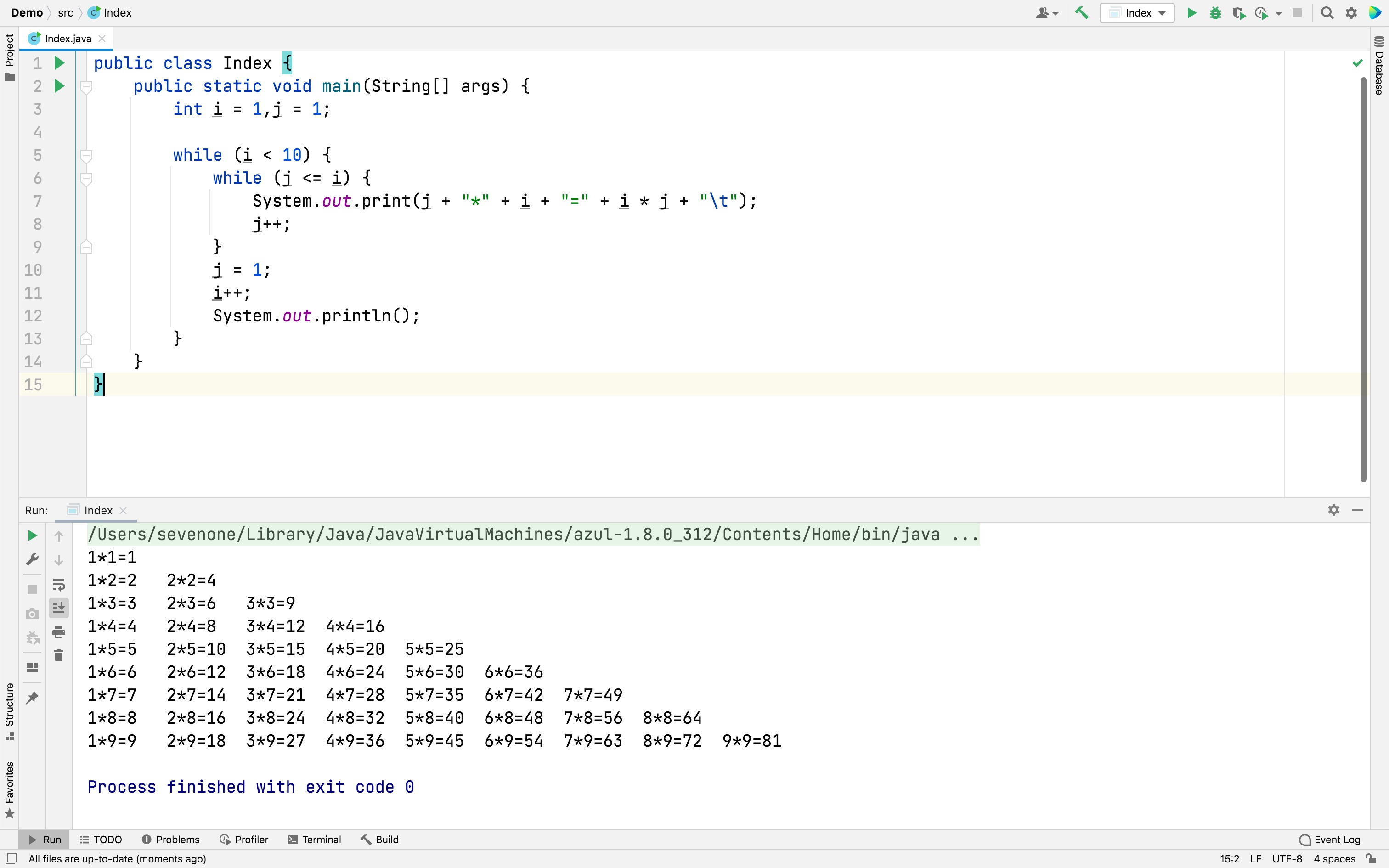Click UTF-8 encoding in the status bar
Viewport: 1389px width, 868px height.
click(x=1287, y=859)
